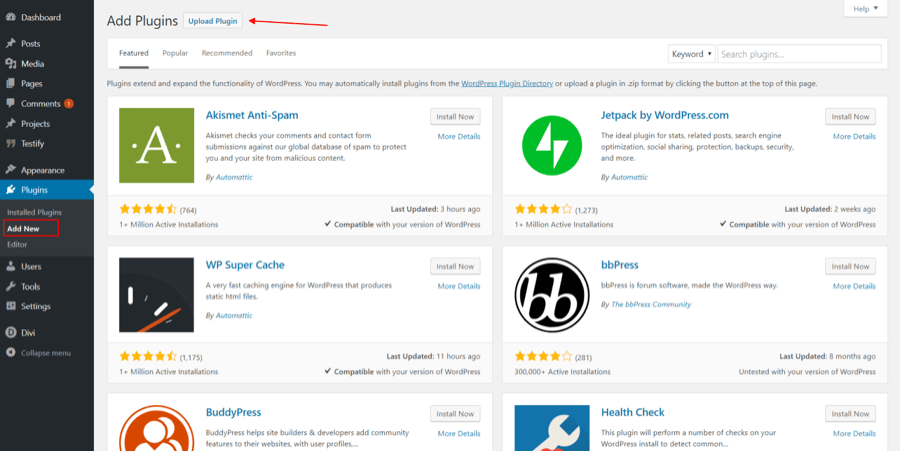This screenshot has width=900, height=451.
Task: Click the Collapse menu arrow icon
Action: point(10,352)
